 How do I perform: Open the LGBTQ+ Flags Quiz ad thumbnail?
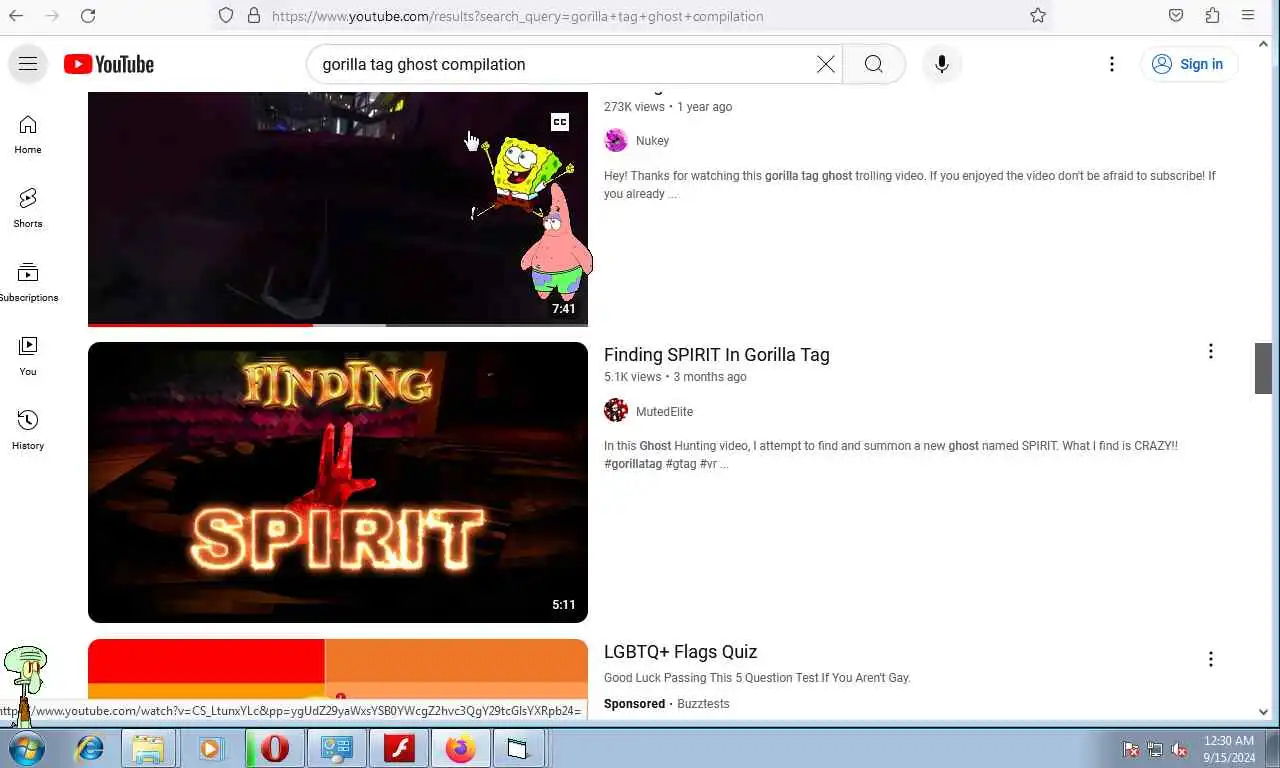click(x=338, y=670)
